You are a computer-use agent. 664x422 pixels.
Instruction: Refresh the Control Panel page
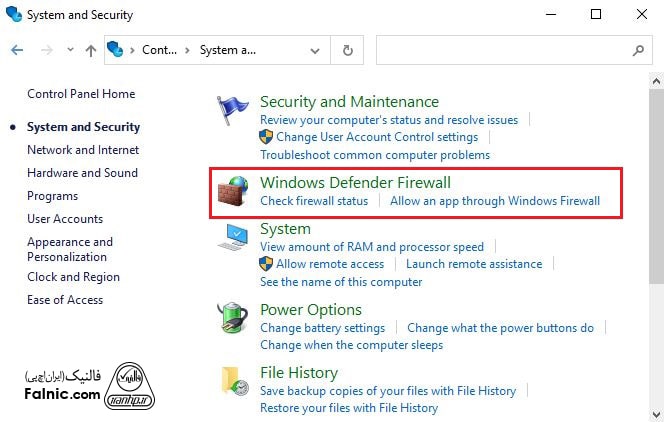tap(347, 50)
